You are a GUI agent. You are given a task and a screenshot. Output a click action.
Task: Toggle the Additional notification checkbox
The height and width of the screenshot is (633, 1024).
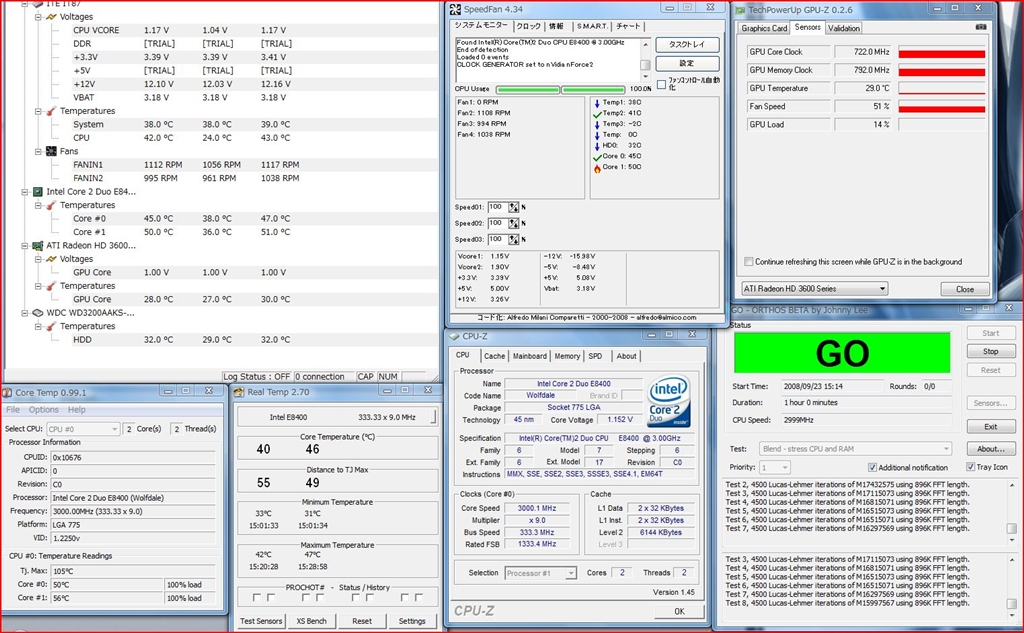click(x=872, y=467)
